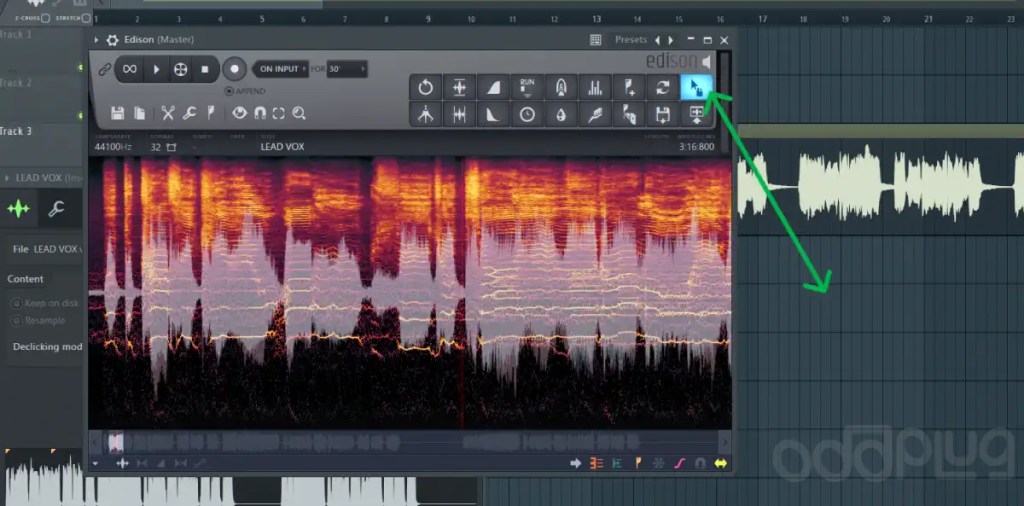This screenshot has height=506, width=1024.
Task: Open the ON INPUT record mode dropdown
Action: (281, 69)
